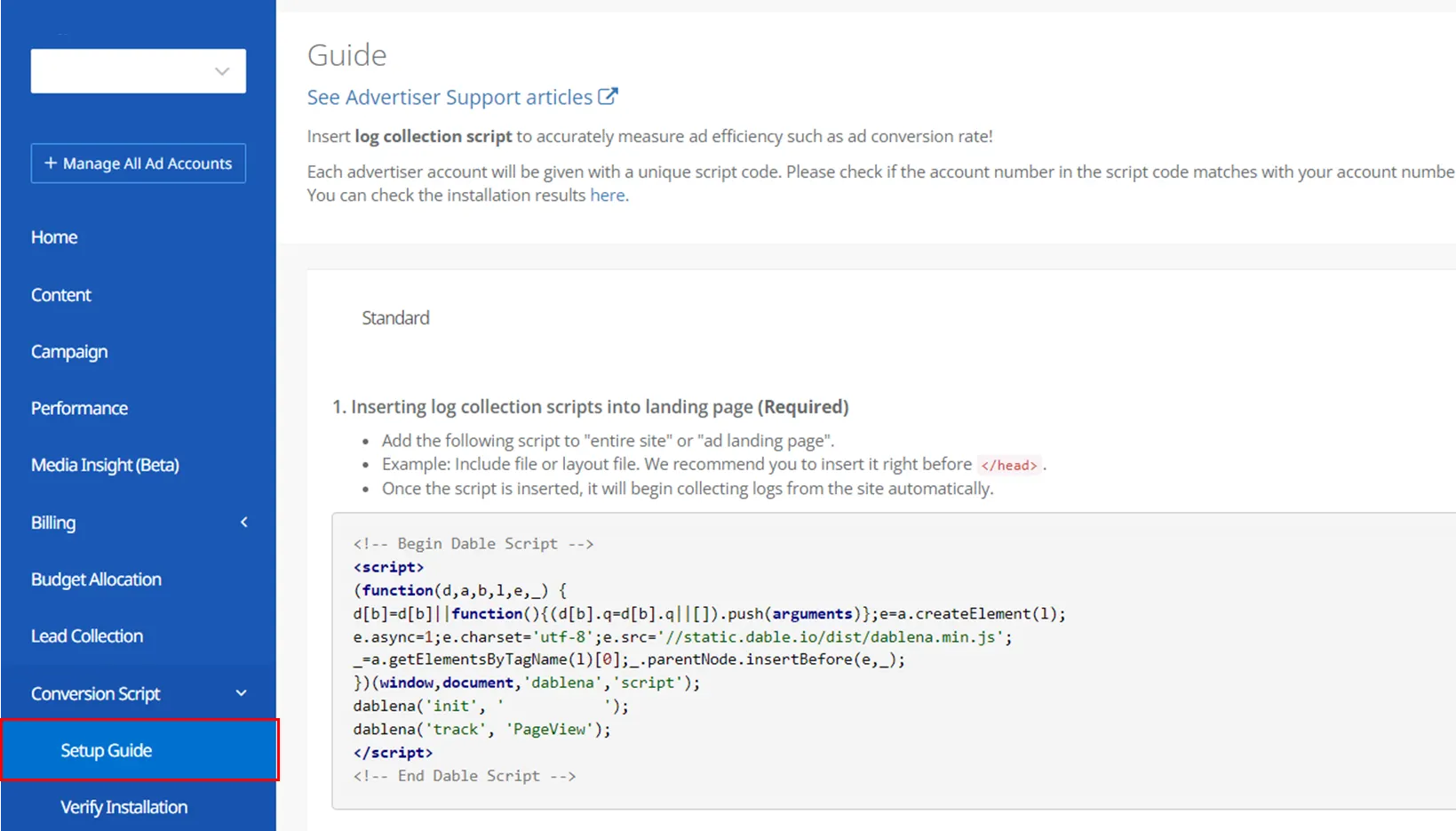1456x831 pixels.
Task: Open the Performance page
Action: [x=80, y=409]
